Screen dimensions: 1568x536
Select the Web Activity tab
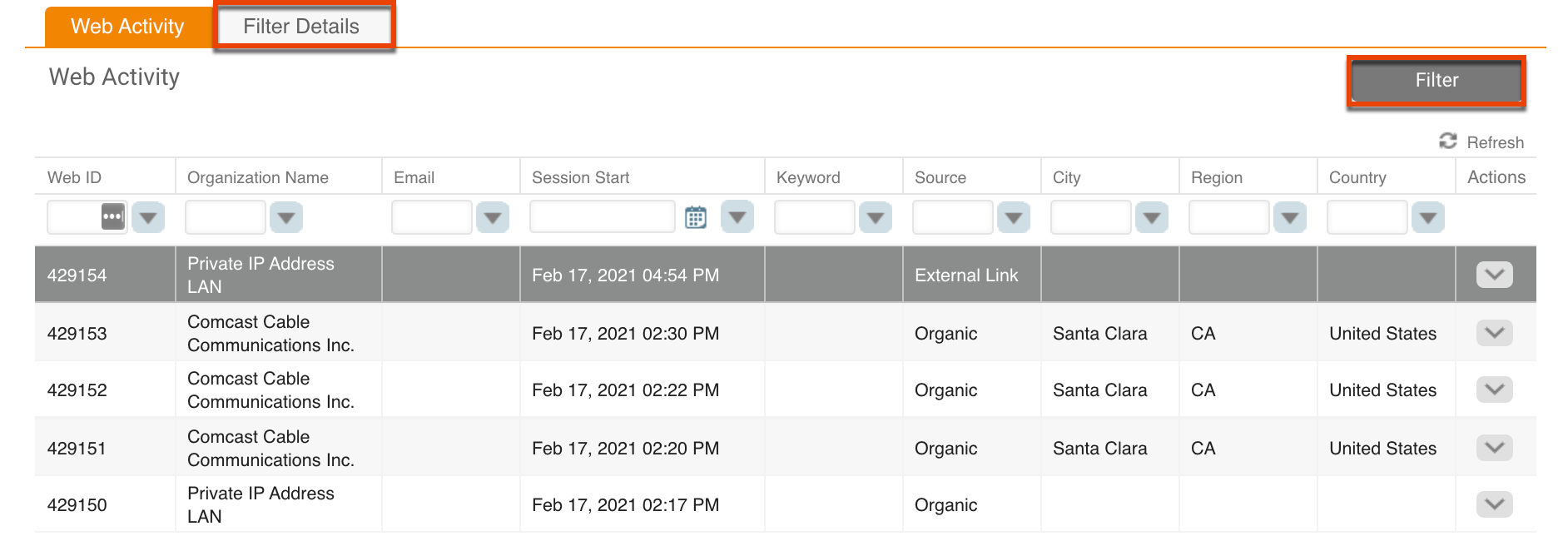tap(127, 26)
